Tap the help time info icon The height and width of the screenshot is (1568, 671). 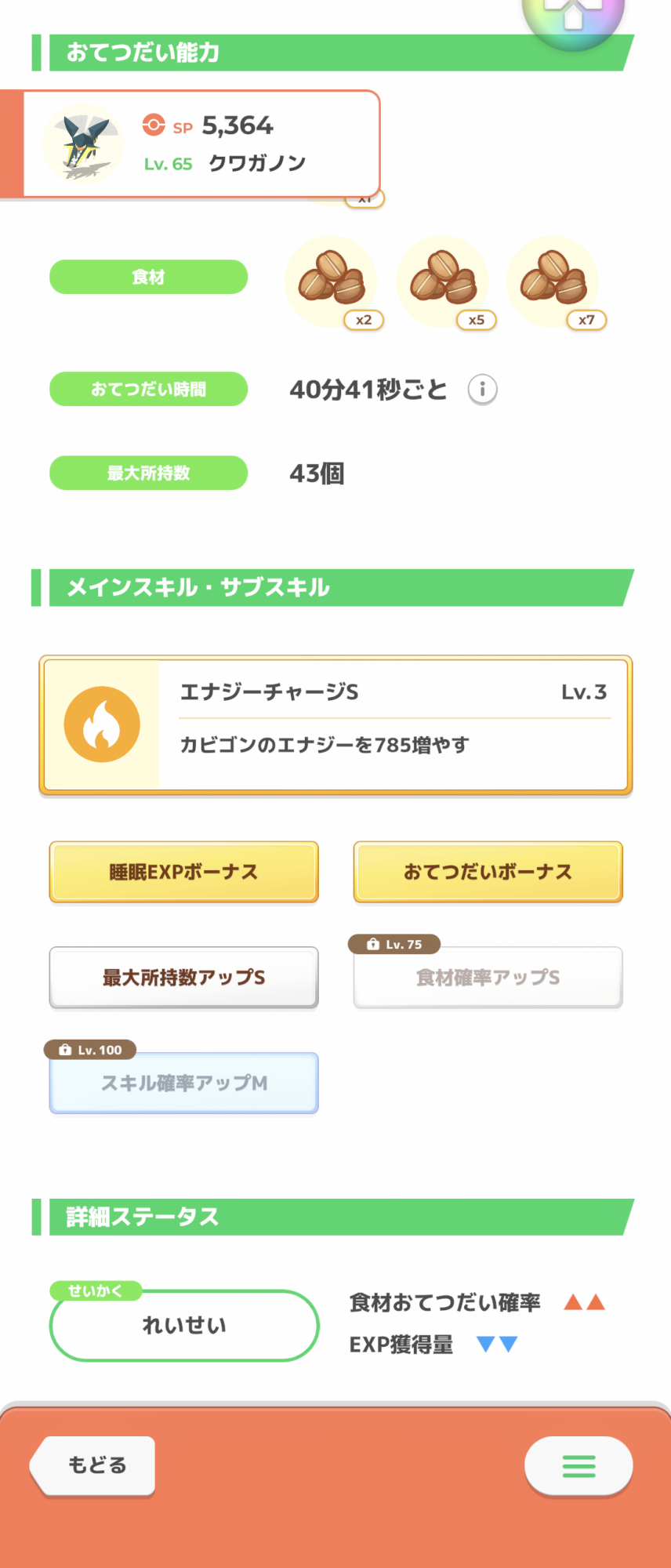click(x=482, y=389)
